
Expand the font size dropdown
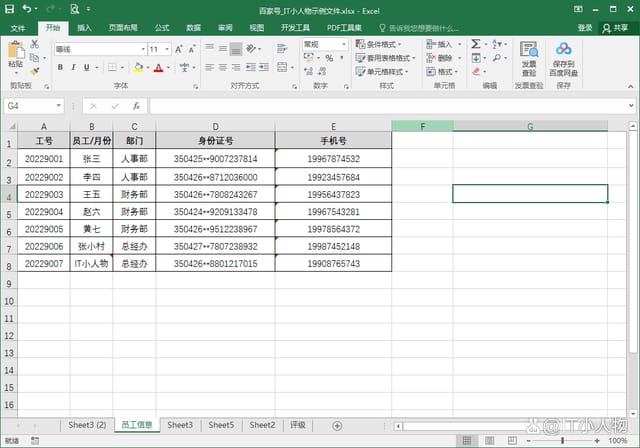point(166,48)
